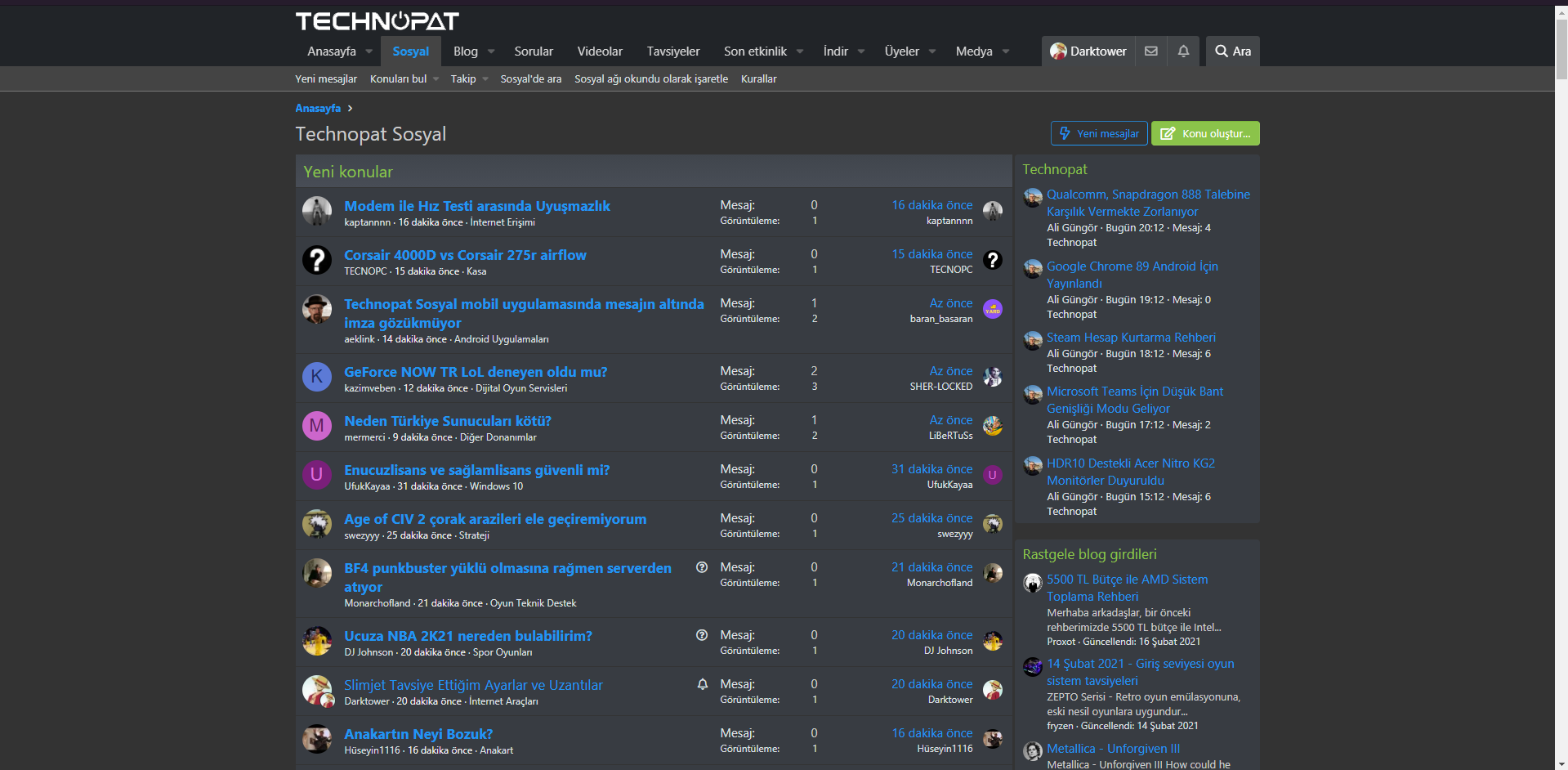Viewport: 1568px width, 770px height.
Task: Click the question mark icon beside BF4 punkbuster thread
Action: (701, 567)
